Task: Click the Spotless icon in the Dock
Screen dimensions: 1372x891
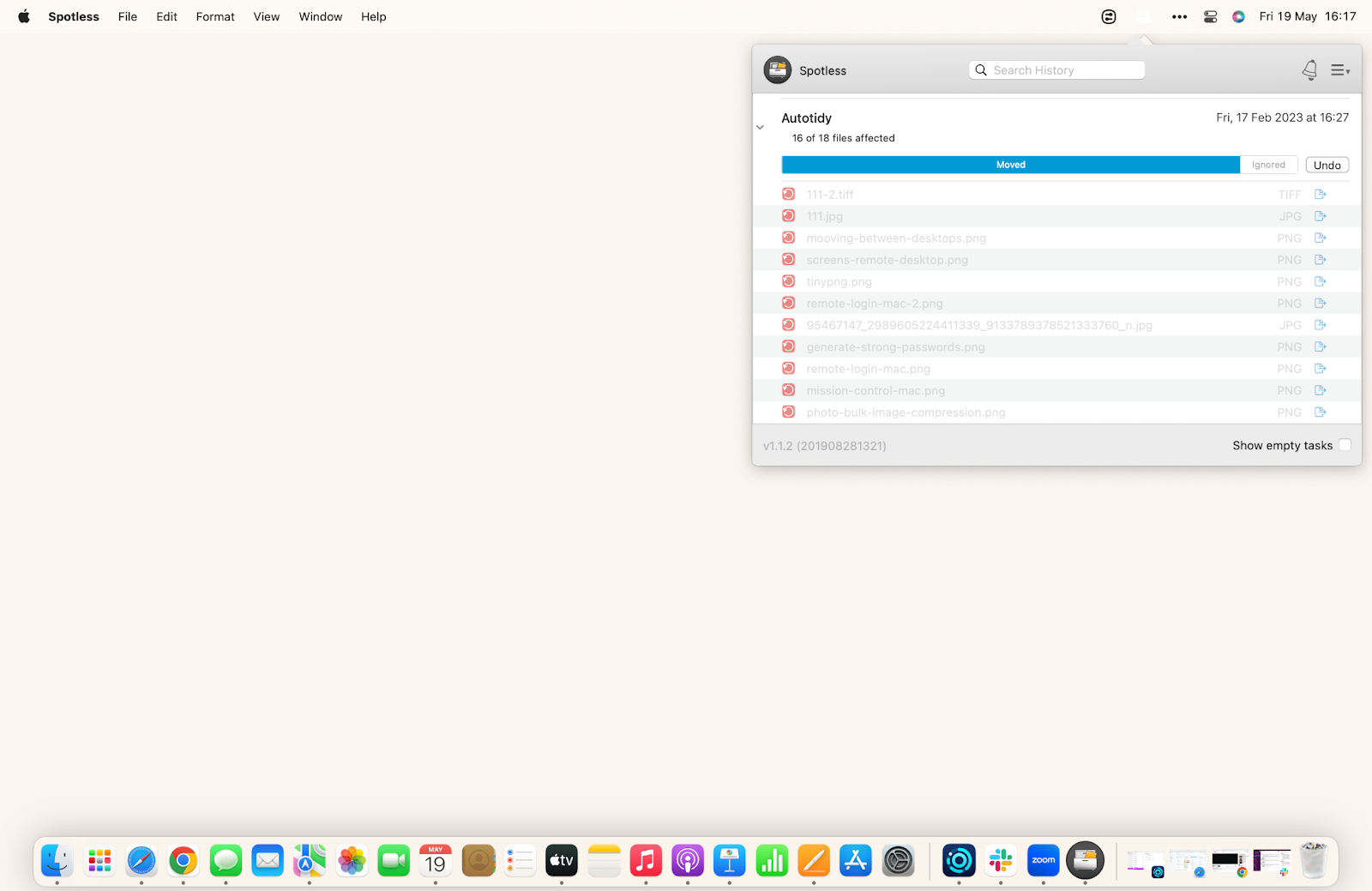Action: click(x=1085, y=860)
